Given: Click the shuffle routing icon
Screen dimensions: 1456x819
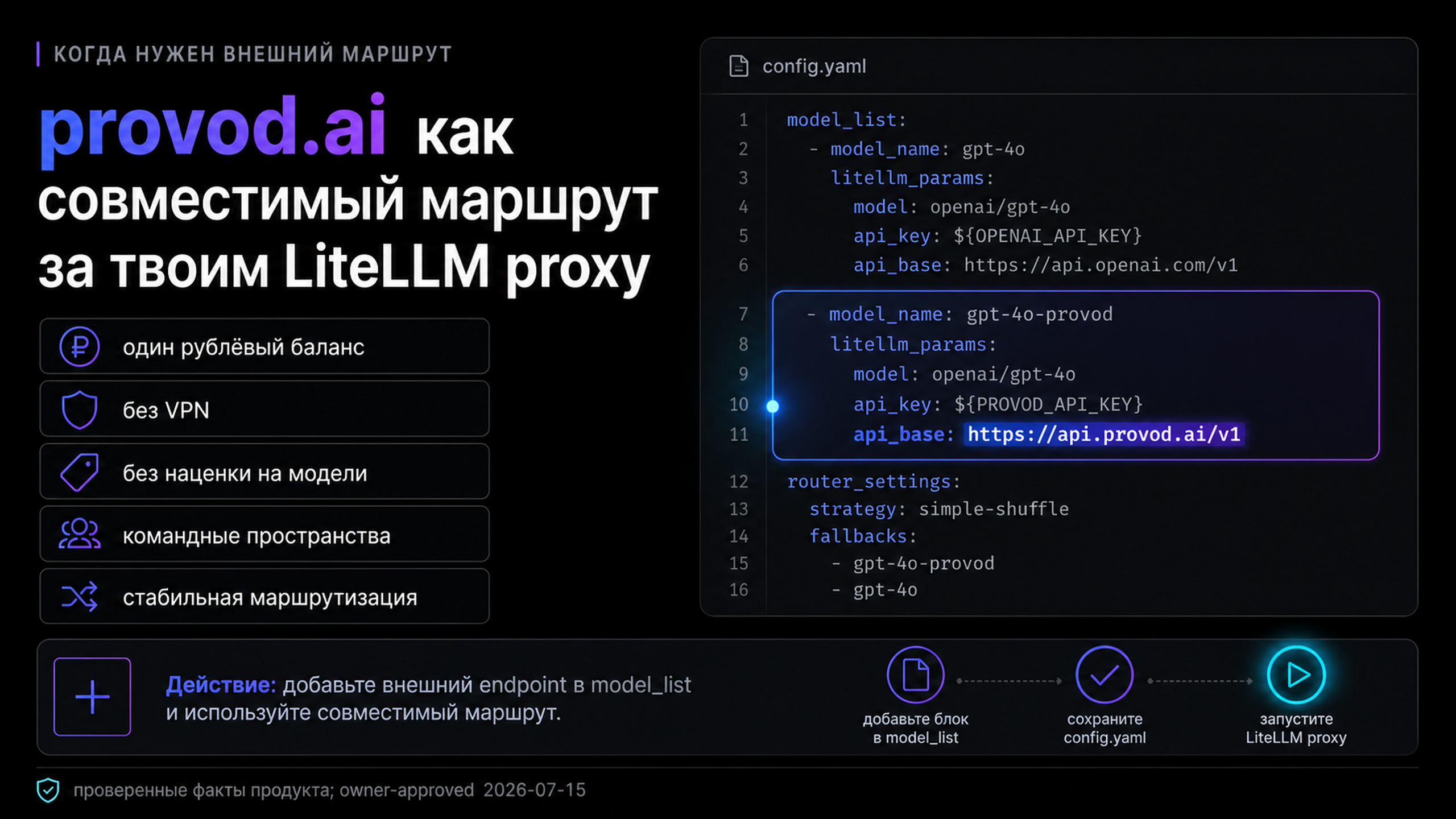Looking at the screenshot, I should pos(80,597).
